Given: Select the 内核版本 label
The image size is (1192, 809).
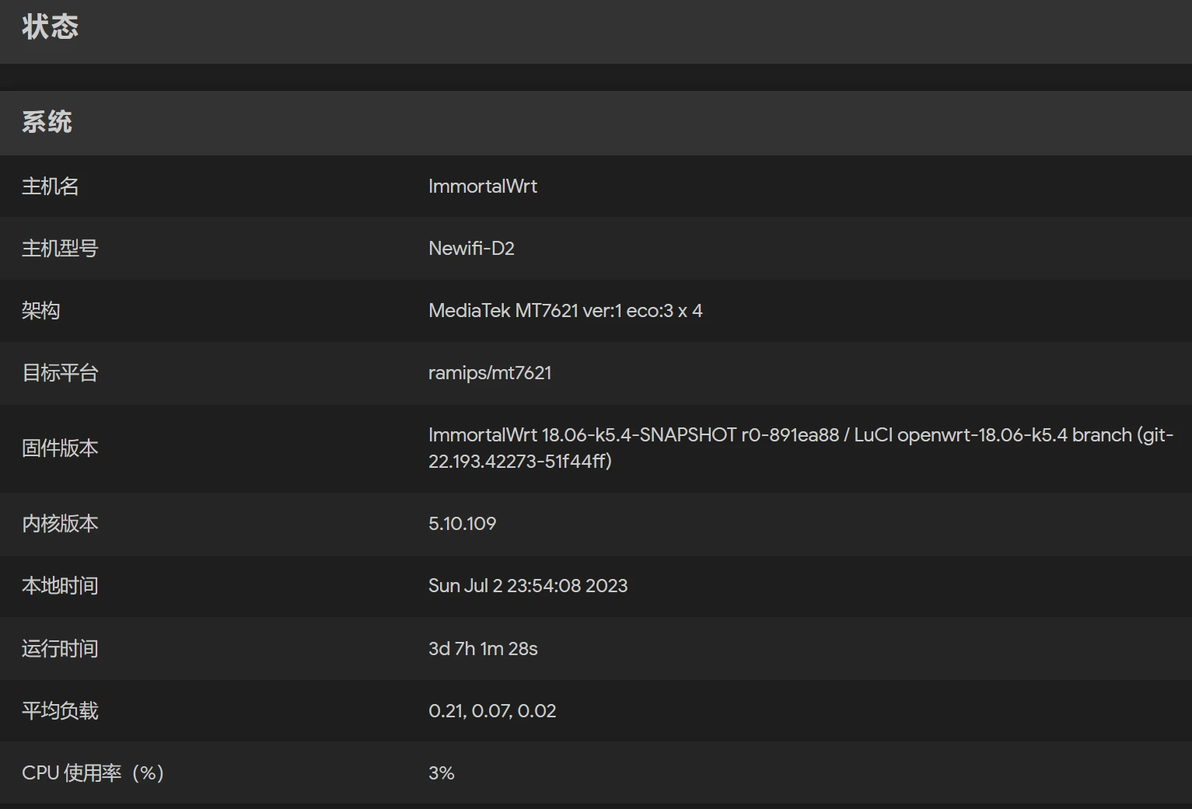Looking at the screenshot, I should (x=60, y=523).
